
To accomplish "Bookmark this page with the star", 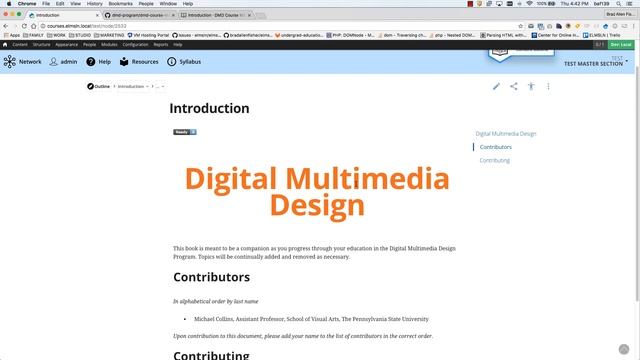I will click(x=520, y=26).
